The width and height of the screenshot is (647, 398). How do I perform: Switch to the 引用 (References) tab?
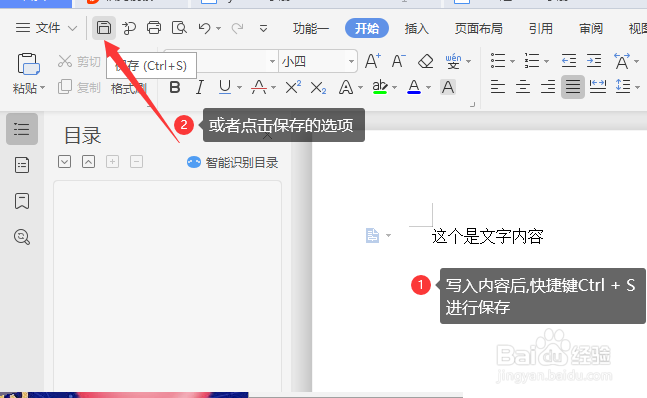tap(541, 28)
